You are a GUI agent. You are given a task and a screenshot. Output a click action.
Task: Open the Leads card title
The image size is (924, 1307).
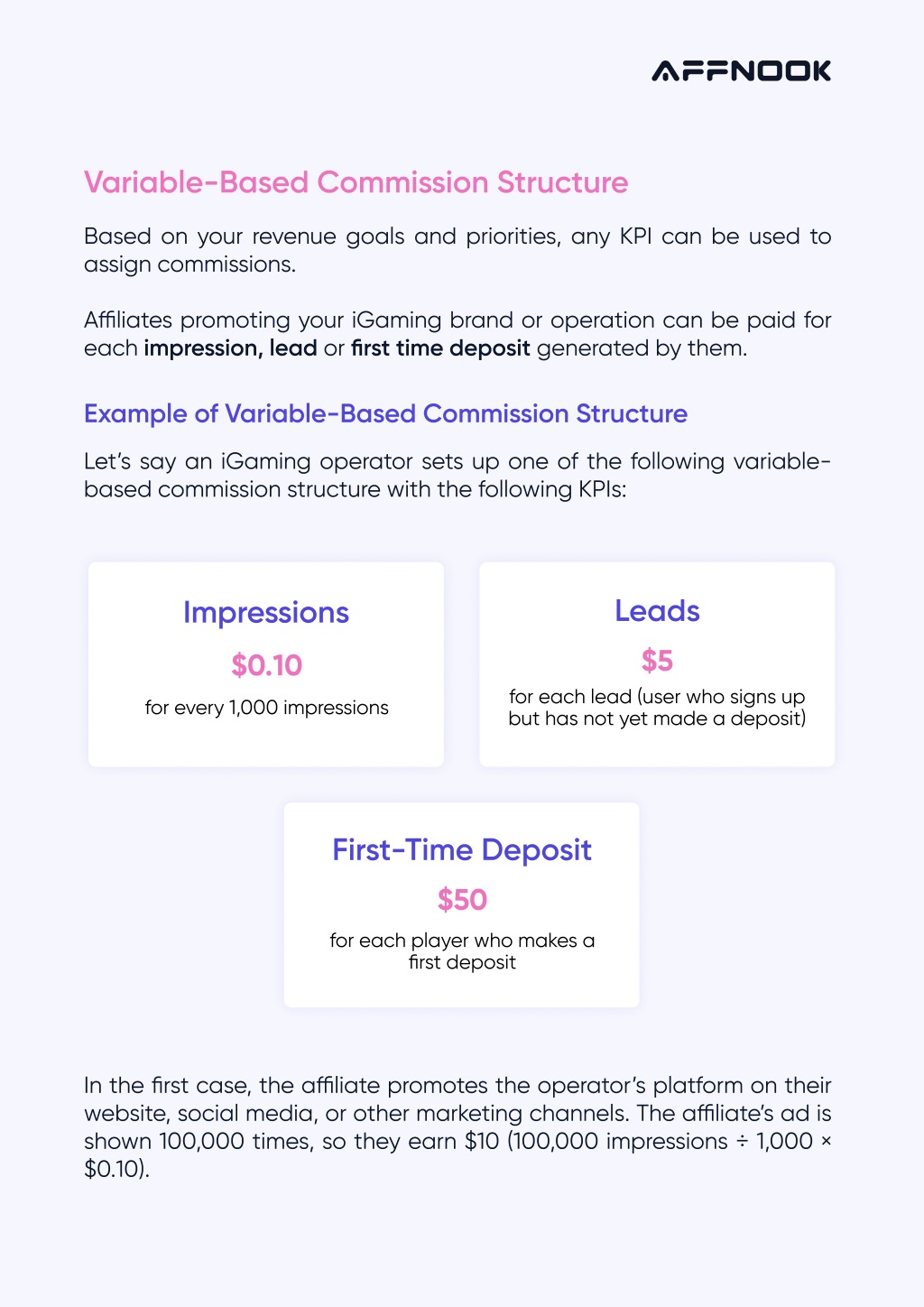tap(657, 611)
